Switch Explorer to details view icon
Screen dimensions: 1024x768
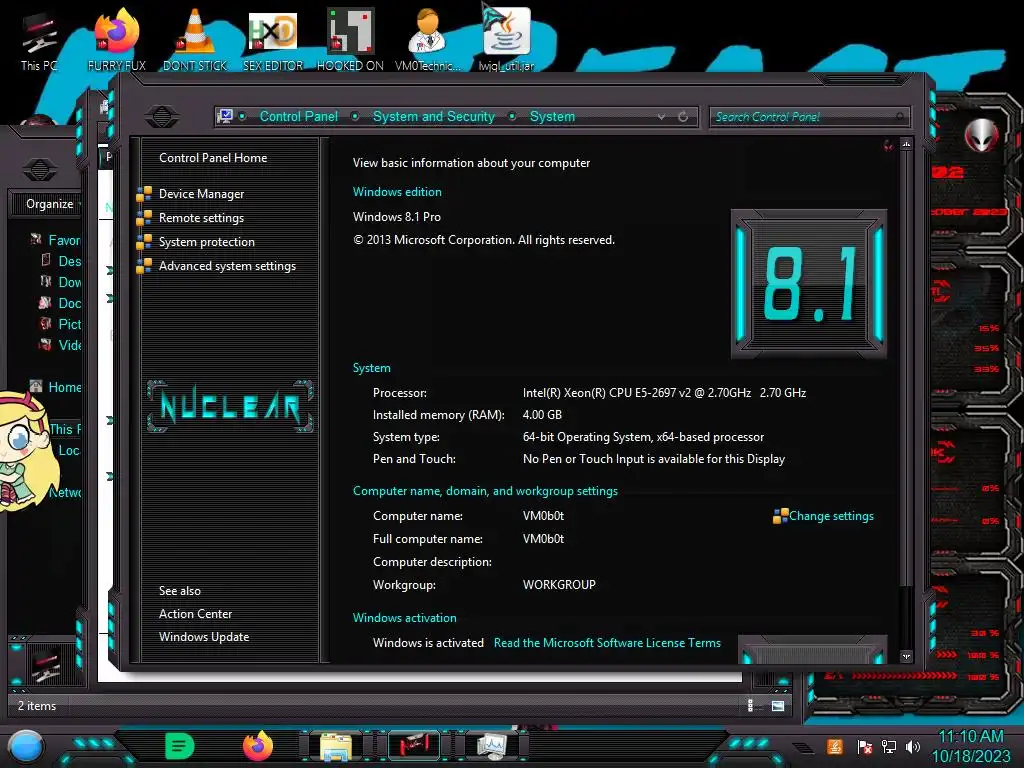750,705
